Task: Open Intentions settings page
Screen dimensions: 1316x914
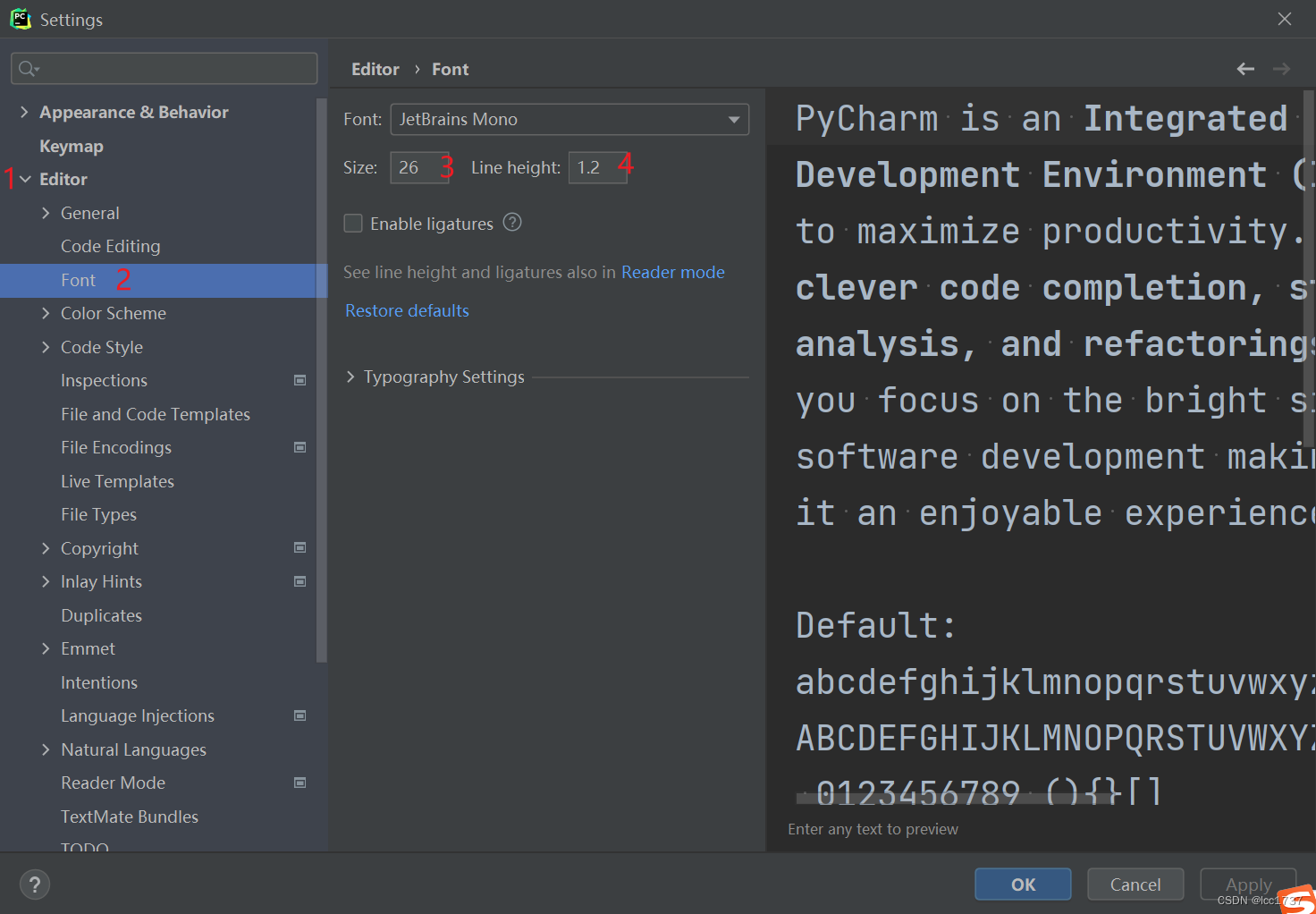Action: (x=99, y=682)
